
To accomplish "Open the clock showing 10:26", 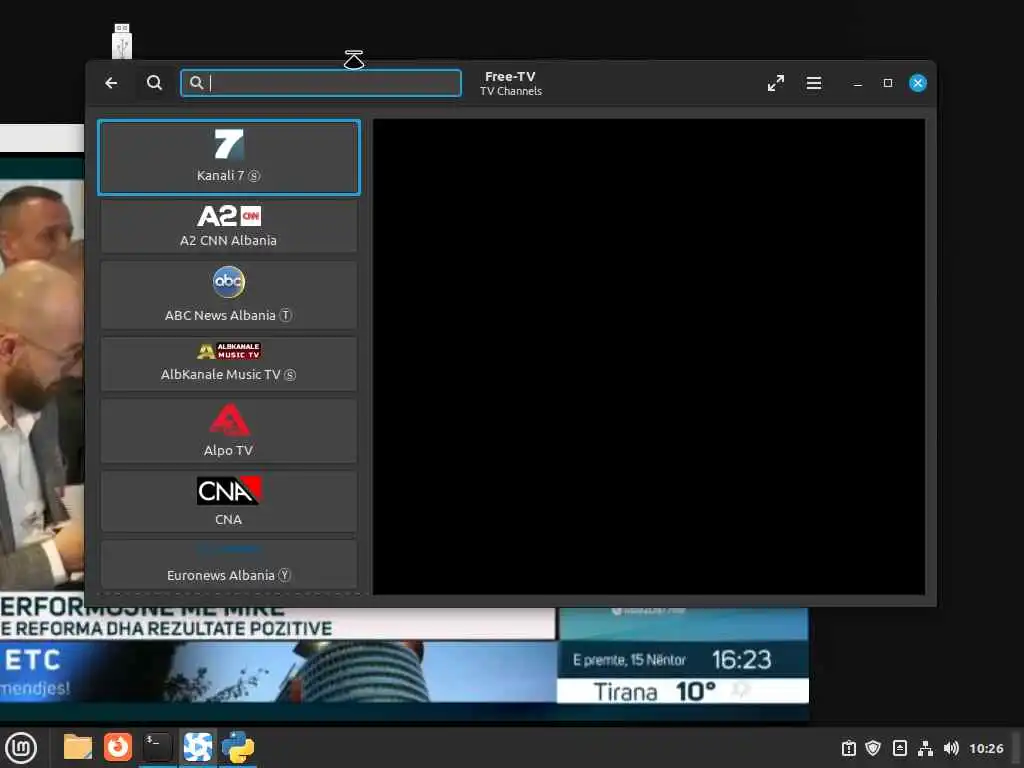I will (986, 748).
